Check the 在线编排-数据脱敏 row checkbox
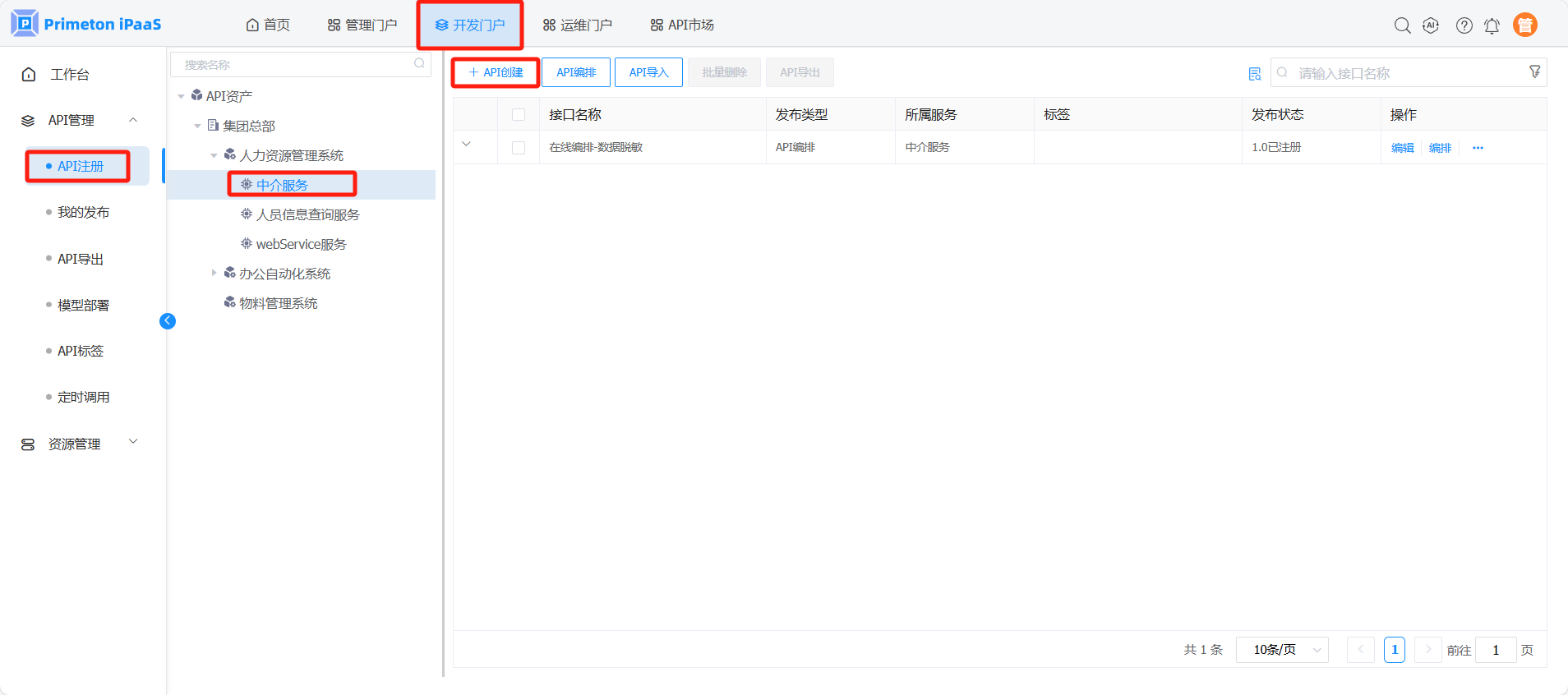1568x695 pixels. pos(519,148)
